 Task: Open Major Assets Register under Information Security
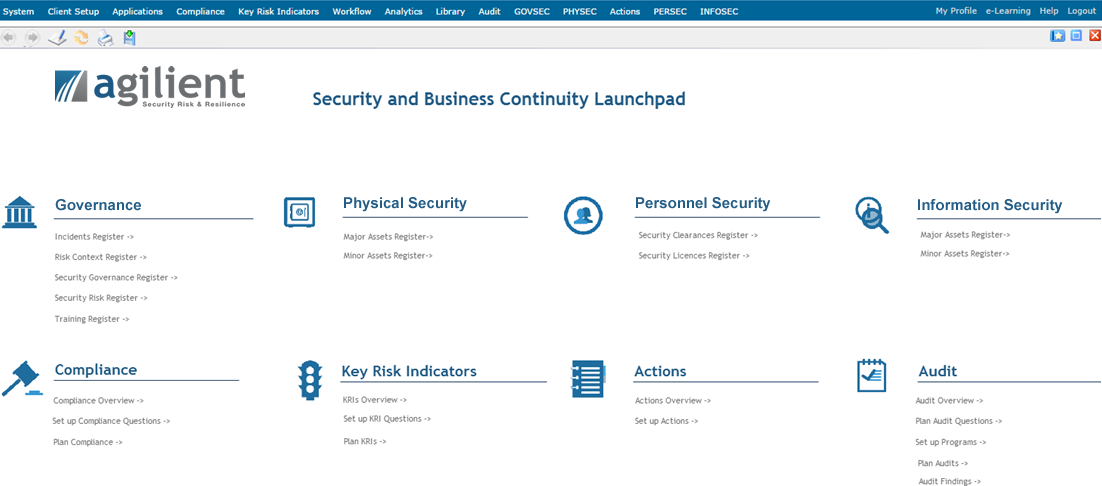(x=965, y=235)
